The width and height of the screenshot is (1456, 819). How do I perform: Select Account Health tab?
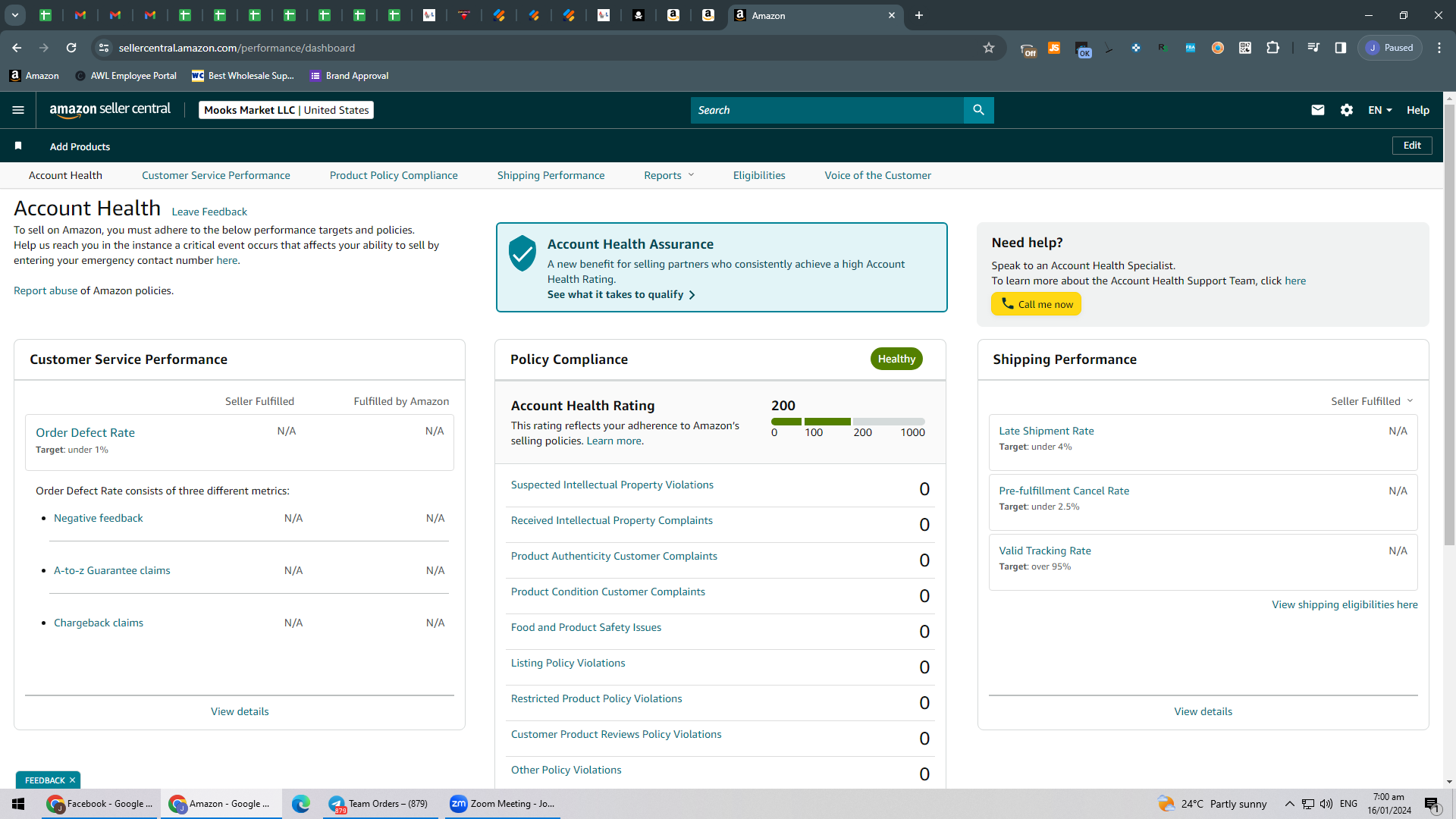click(65, 175)
